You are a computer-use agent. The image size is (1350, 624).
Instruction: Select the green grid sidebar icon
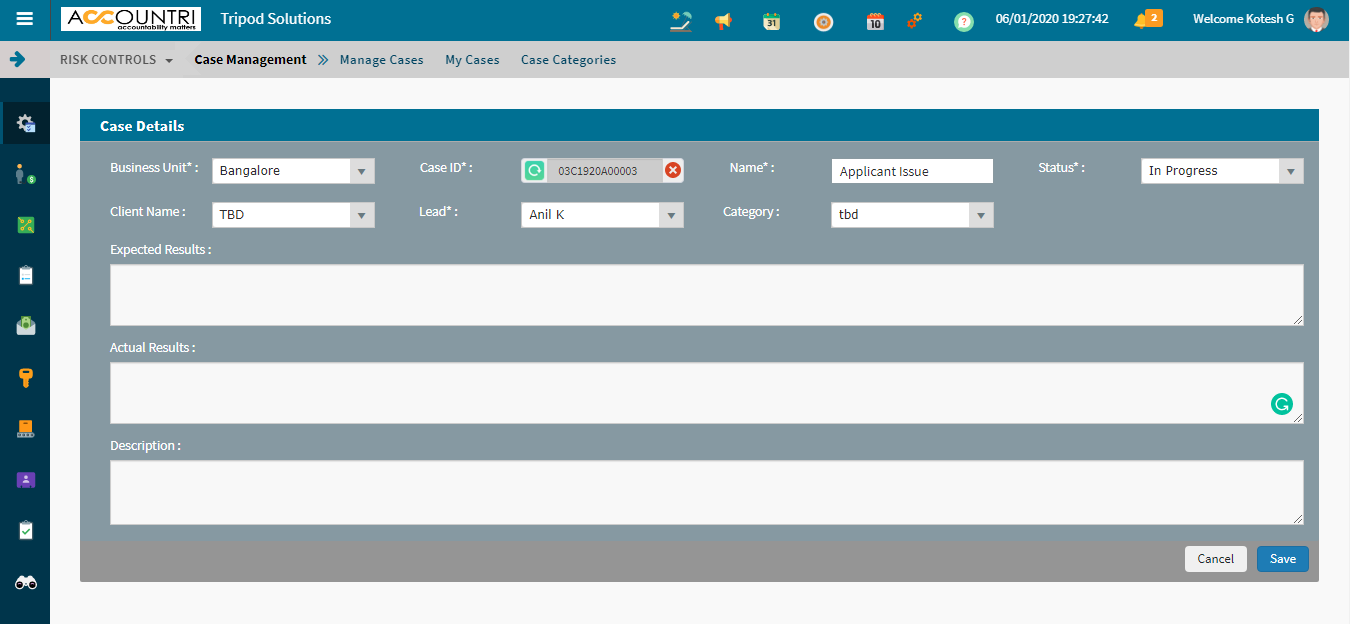[26, 225]
